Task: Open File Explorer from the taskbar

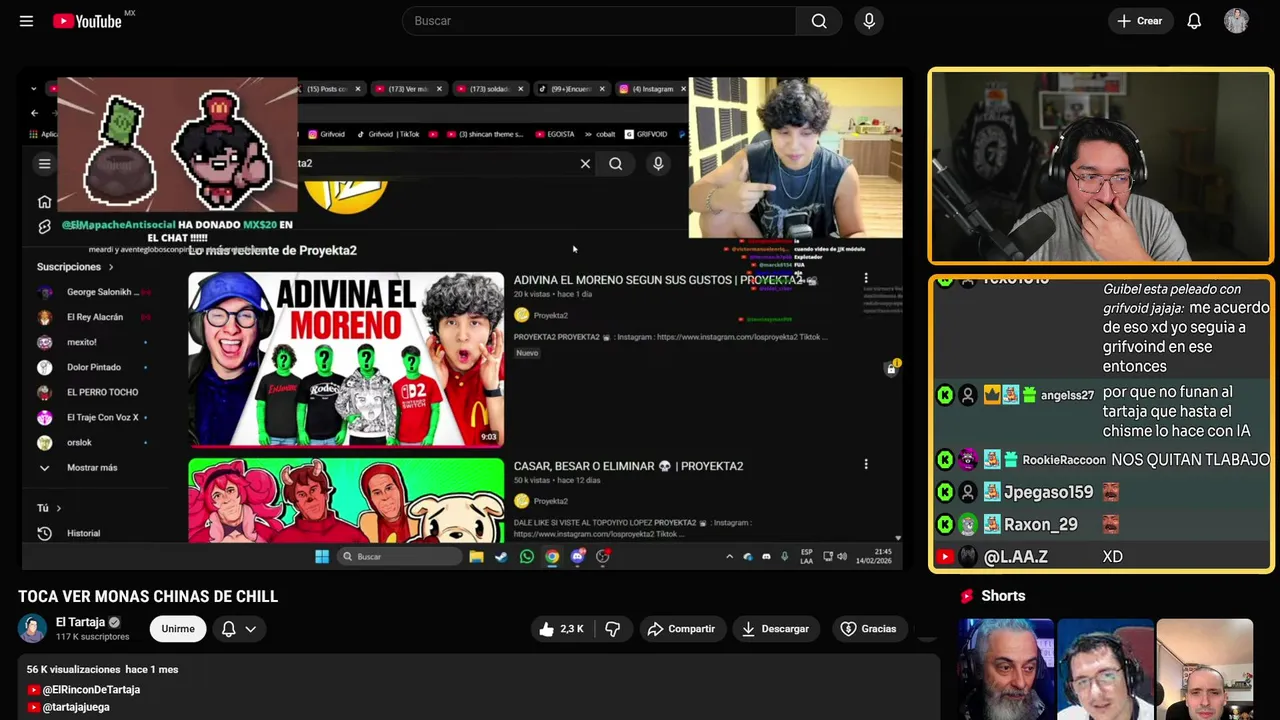Action: (x=477, y=557)
